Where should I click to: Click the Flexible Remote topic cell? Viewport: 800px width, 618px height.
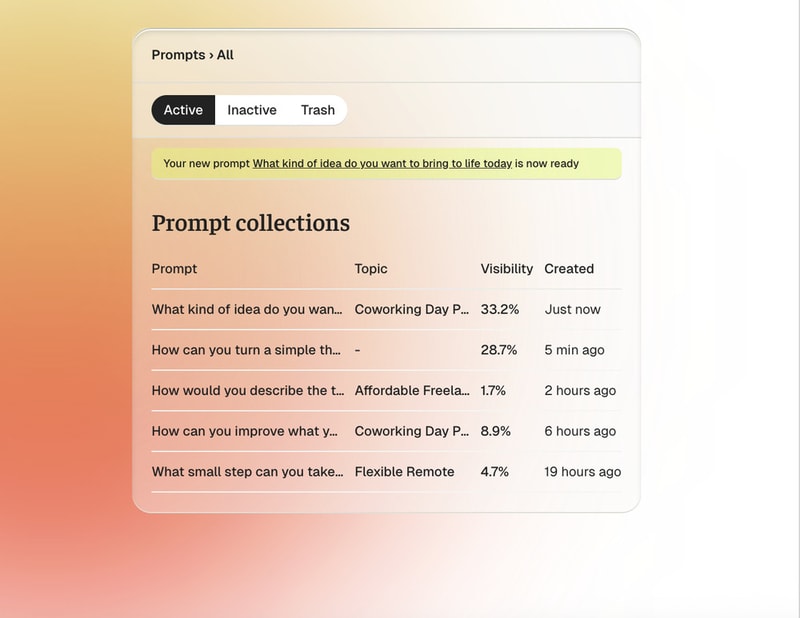point(404,472)
